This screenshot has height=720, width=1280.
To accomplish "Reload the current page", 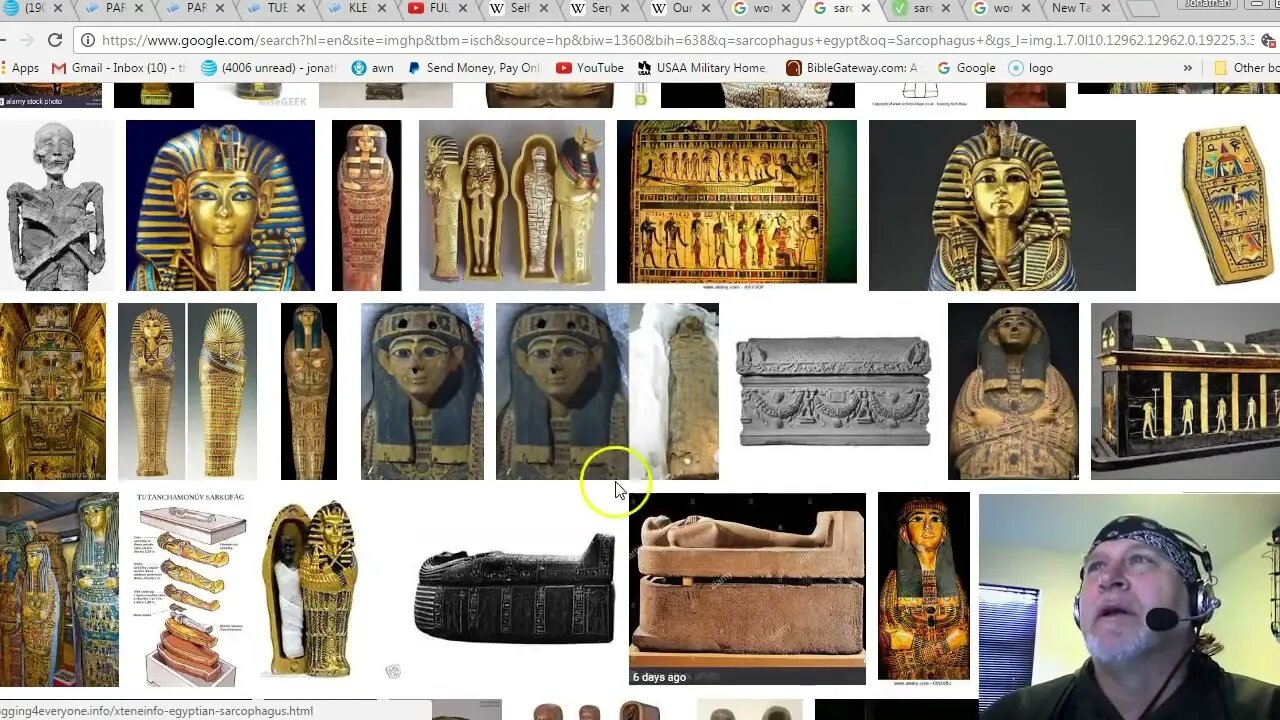I will coord(55,41).
